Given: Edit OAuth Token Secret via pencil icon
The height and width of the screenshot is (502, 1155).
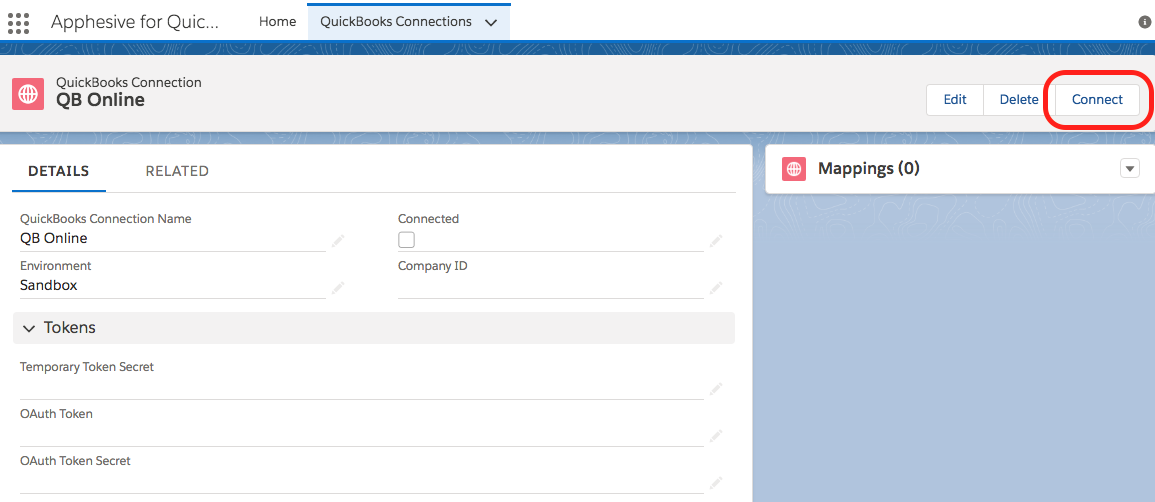Looking at the screenshot, I should pyautogui.click(x=716, y=483).
